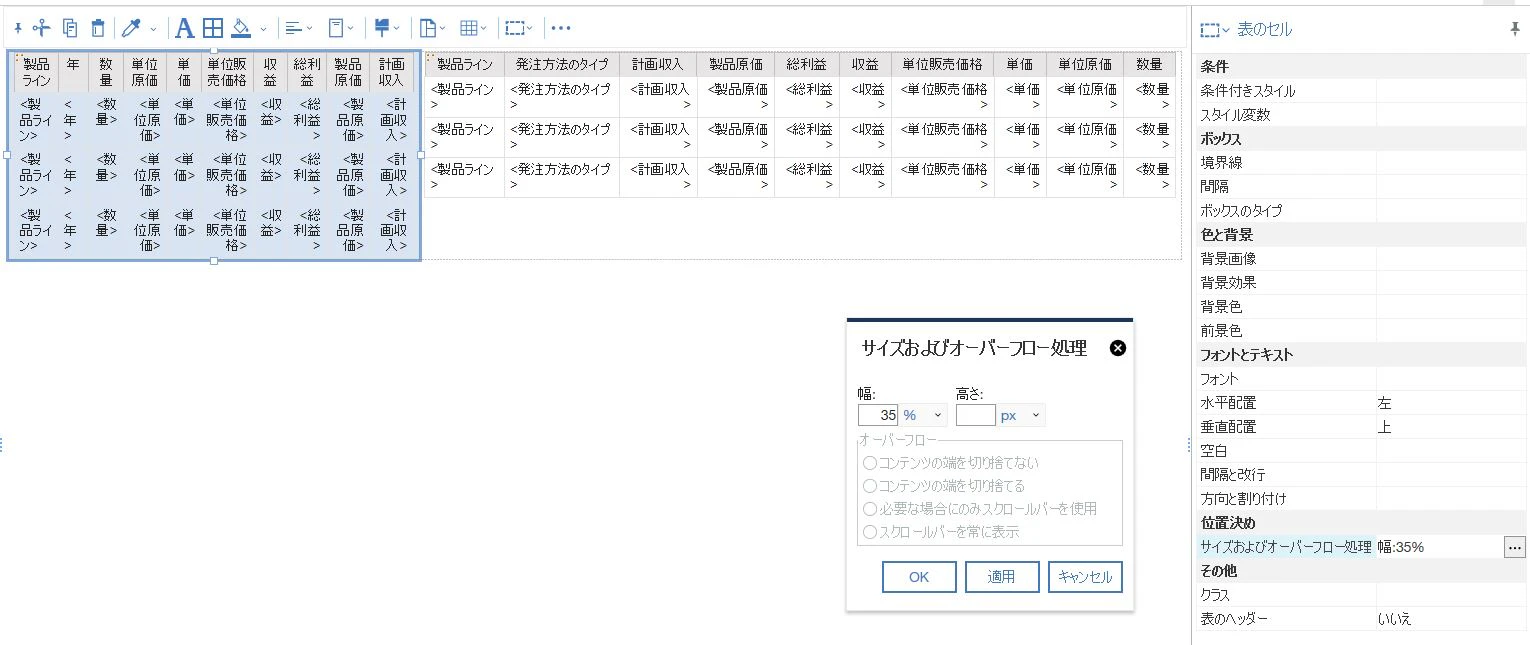Select the 条件付きスタイル property row

[1361, 91]
